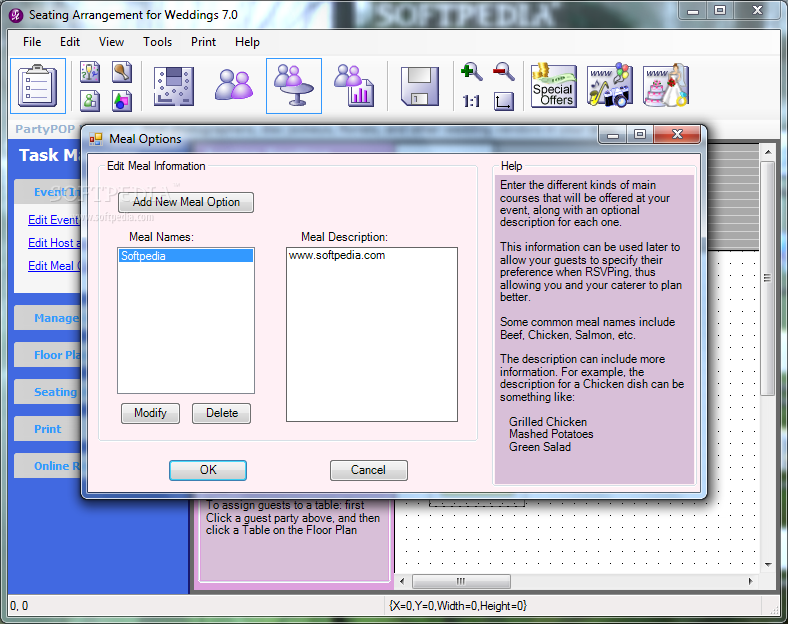Confirm with the OK button
This screenshot has width=788, height=624.
(208, 470)
